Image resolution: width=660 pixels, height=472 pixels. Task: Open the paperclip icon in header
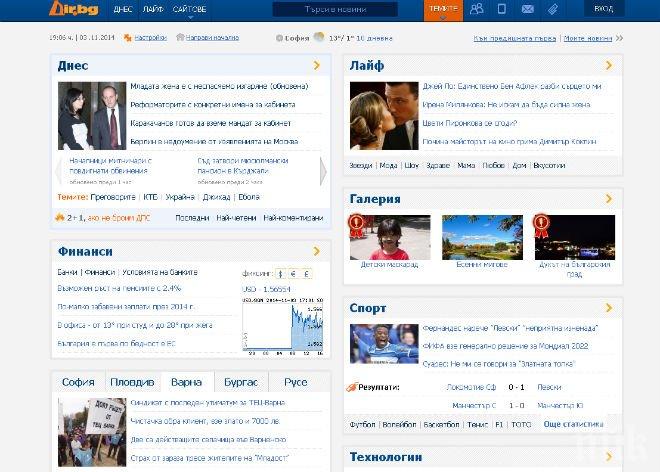point(553,9)
